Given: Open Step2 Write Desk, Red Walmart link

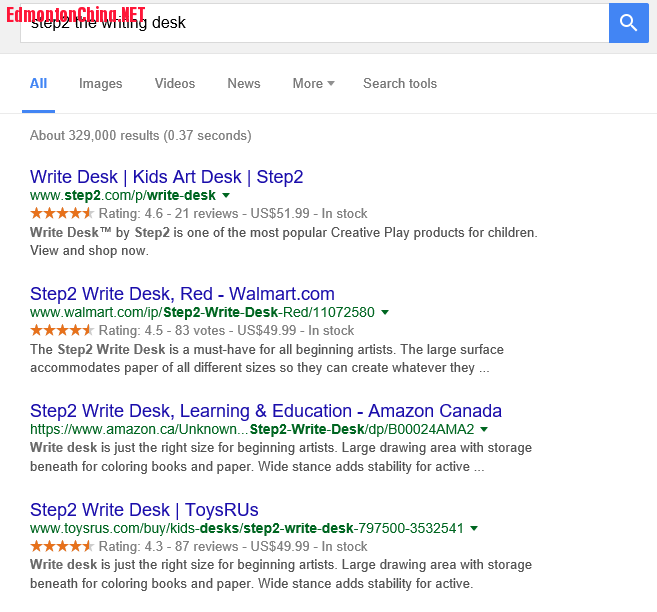Looking at the screenshot, I should (182, 294).
